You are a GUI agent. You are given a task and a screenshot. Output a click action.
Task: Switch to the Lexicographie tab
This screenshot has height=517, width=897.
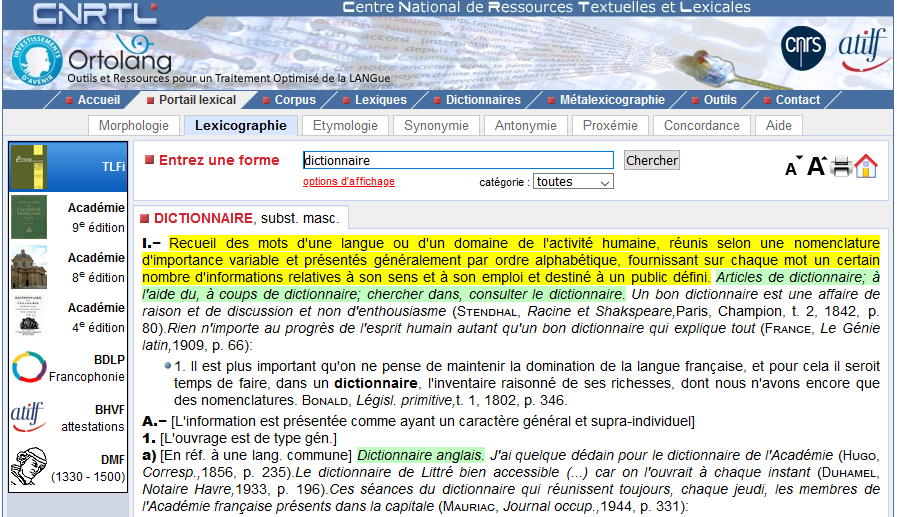[x=241, y=125]
